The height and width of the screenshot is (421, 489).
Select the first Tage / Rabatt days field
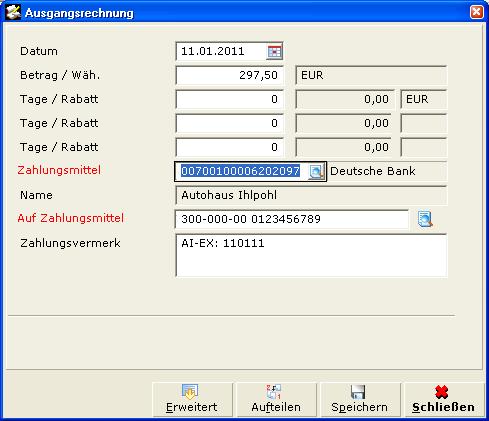point(229,99)
